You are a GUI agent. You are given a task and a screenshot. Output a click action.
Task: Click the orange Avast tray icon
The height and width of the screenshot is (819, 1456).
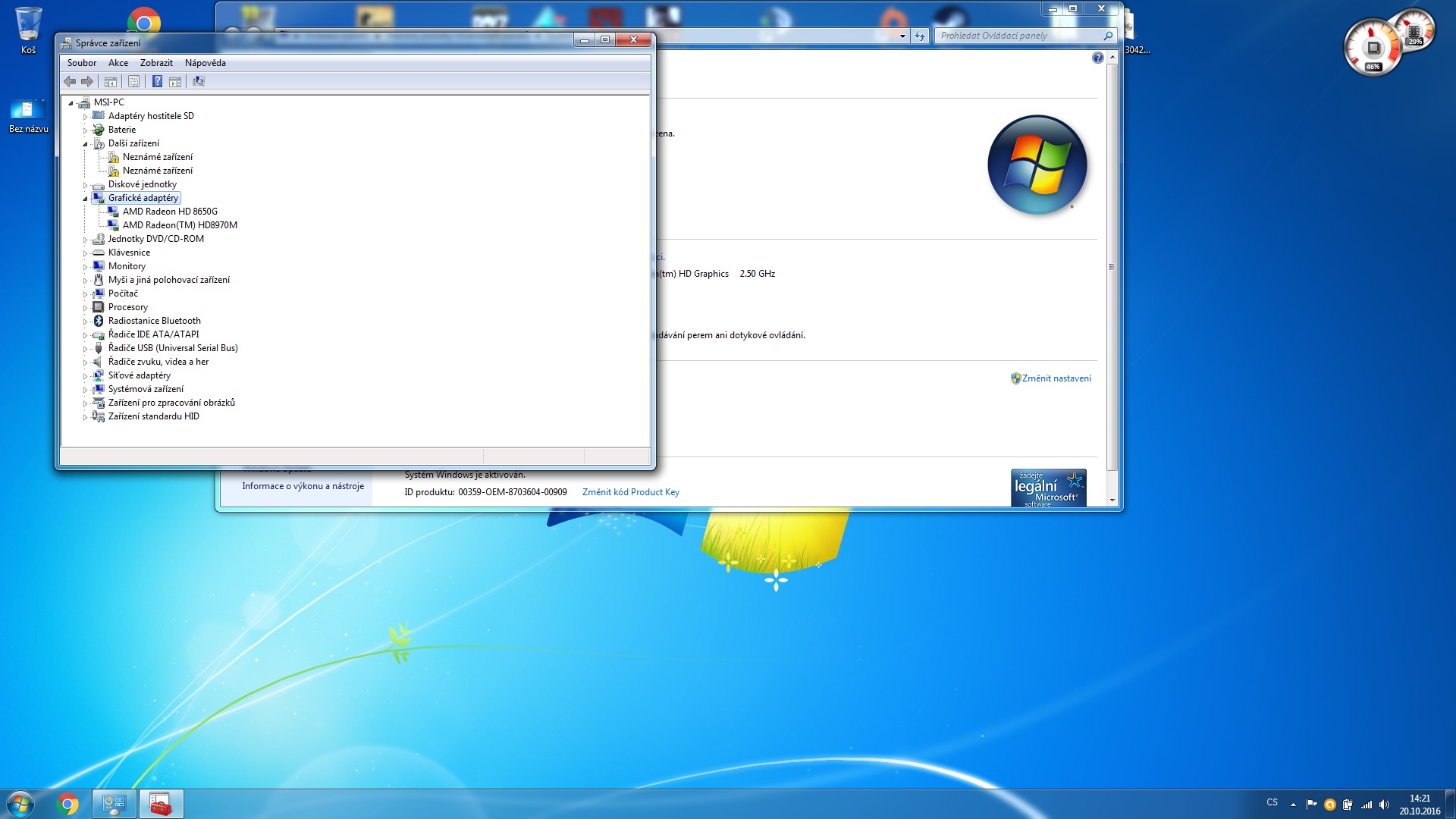click(1329, 804)
